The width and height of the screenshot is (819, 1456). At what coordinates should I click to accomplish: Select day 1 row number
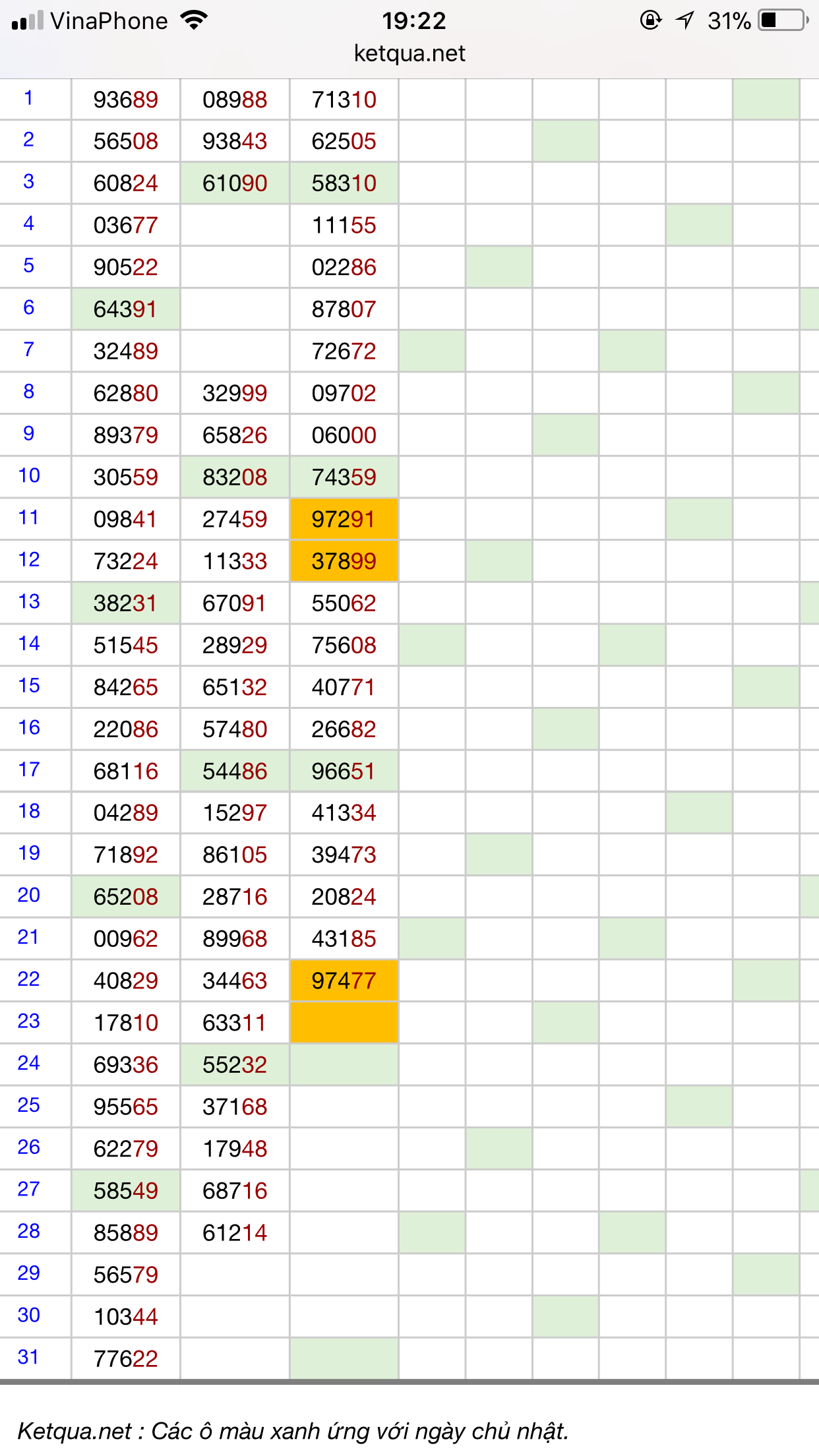tap(28, 98)
